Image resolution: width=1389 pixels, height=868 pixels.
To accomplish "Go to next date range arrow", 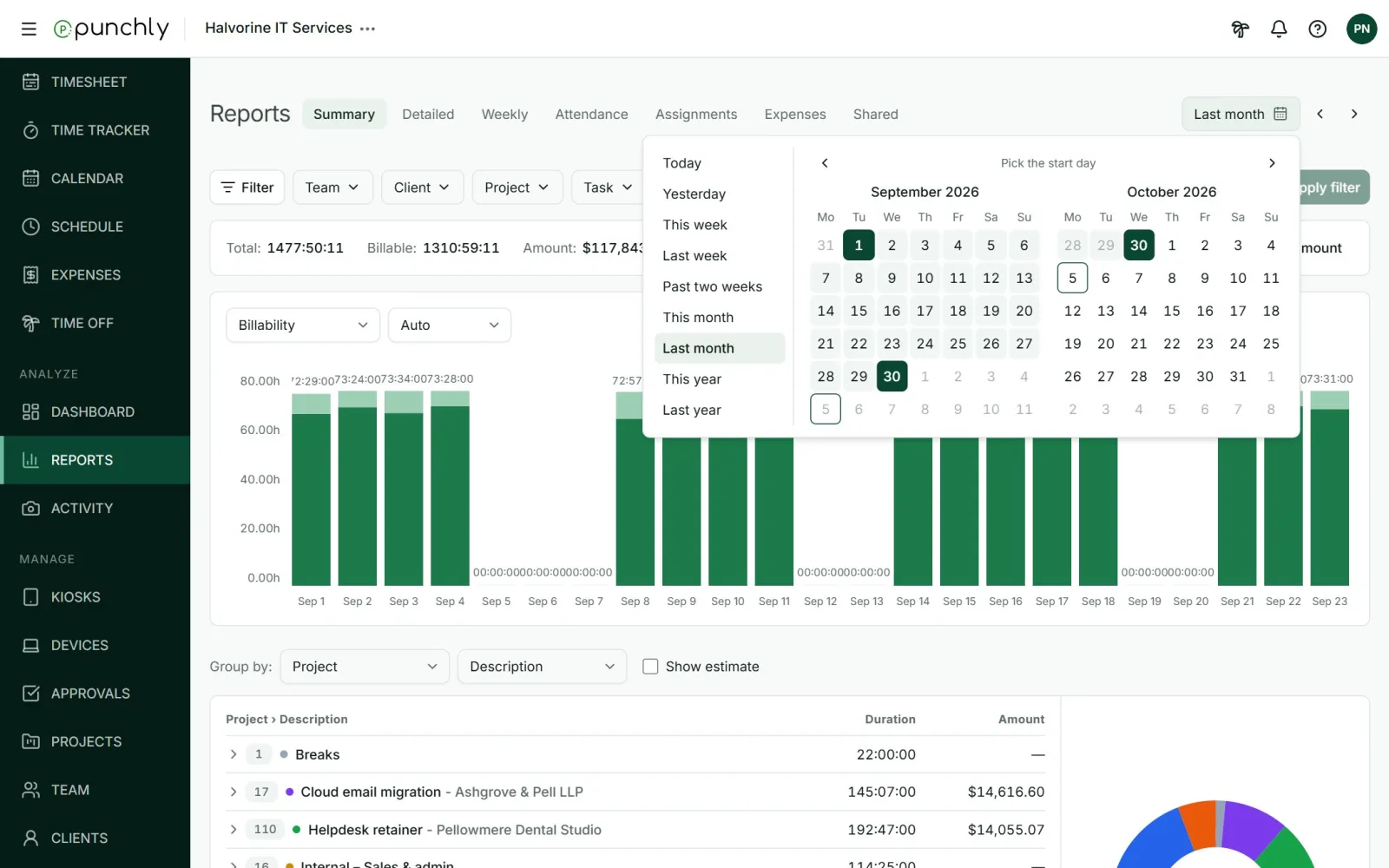I will pyautogui.click(x=1353, y=114).
